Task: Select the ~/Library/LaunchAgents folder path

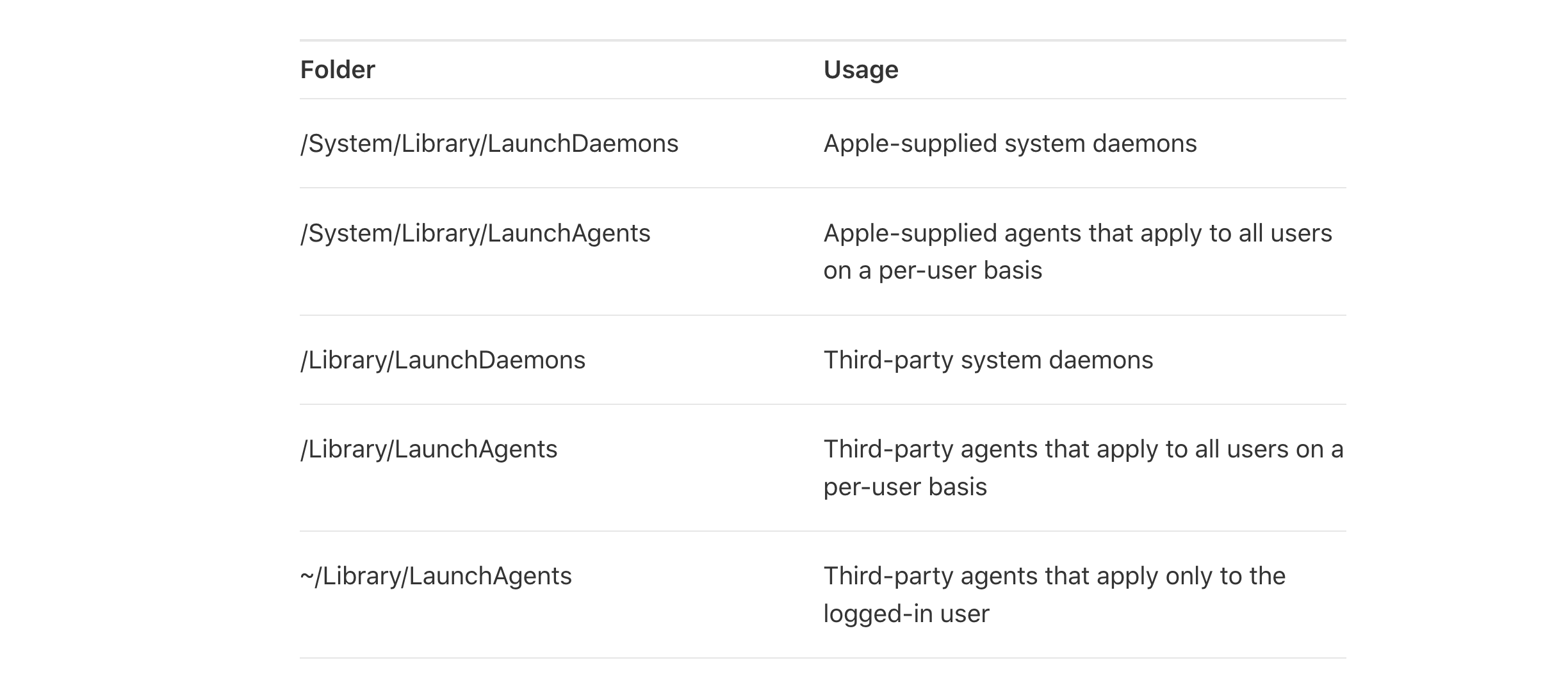Action: (436, 576)
